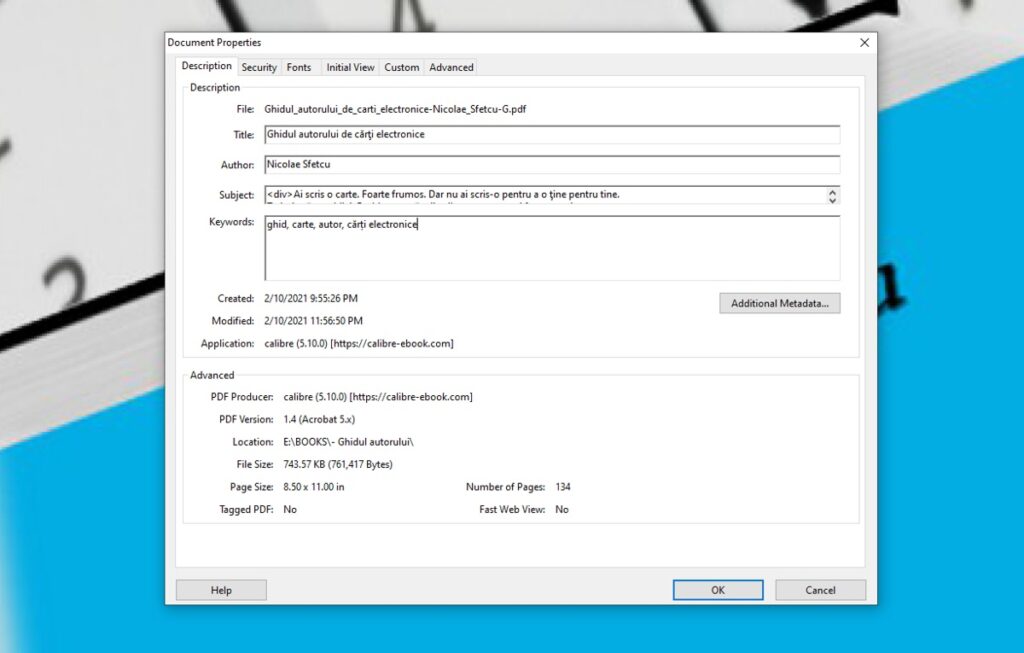1024x653 pixels.
Task: Cancel the Document Properties dialog
Action: tap(820, 590)
